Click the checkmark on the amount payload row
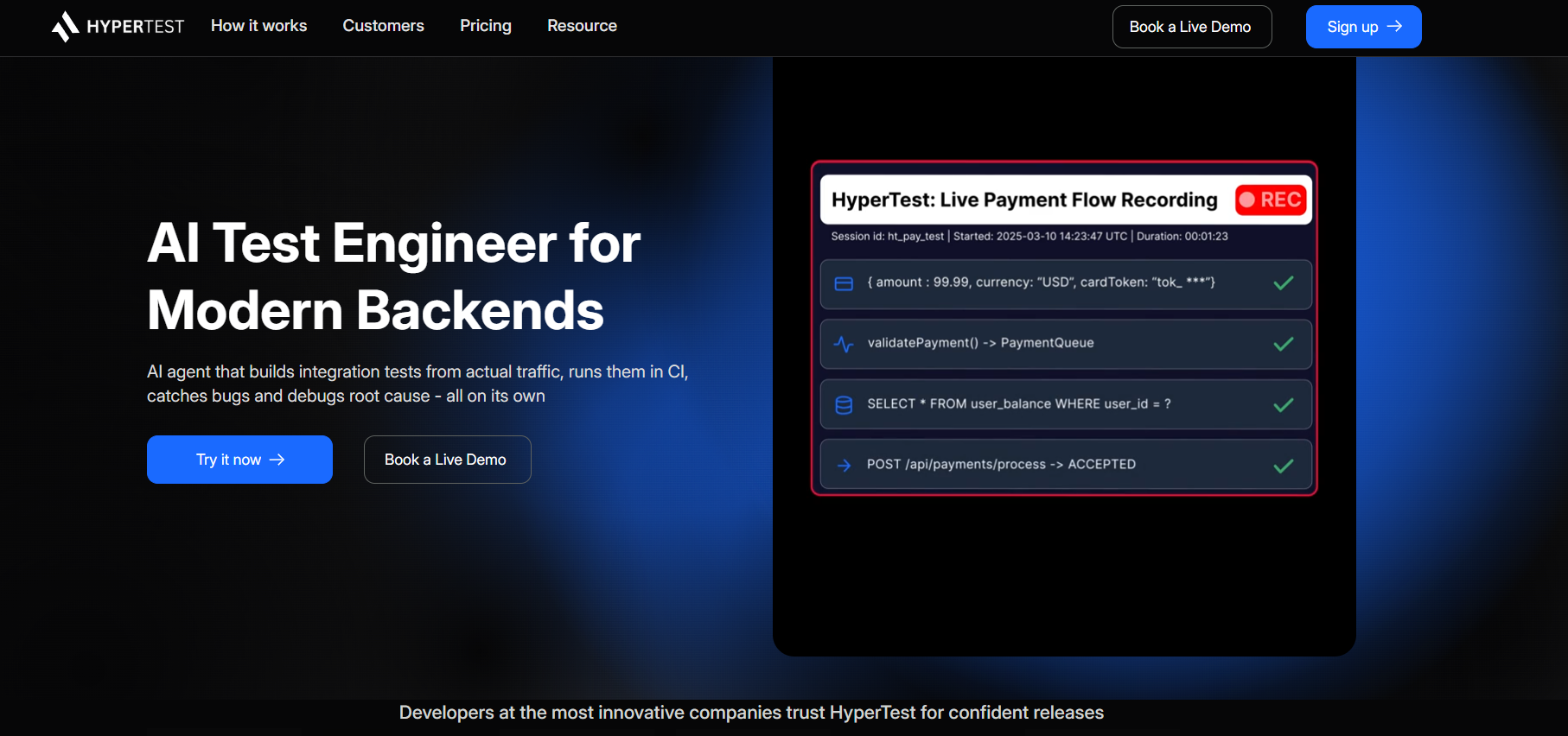 click(x=1284, y=283)
